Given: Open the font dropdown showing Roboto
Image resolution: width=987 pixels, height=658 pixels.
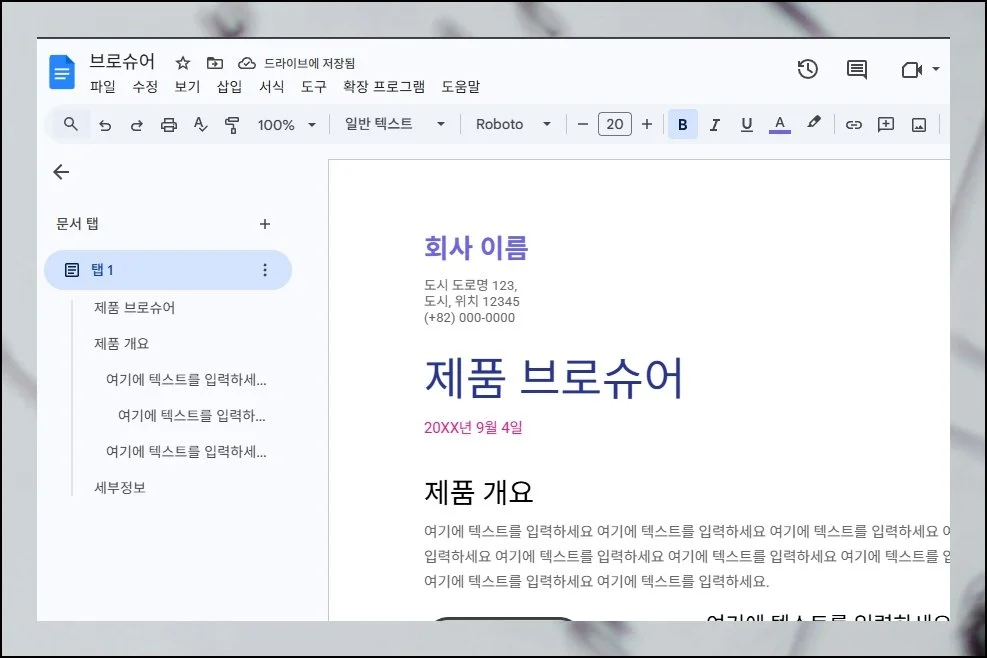Looking at the screenshot, I should pyautogui.click(x=511, y=124).
